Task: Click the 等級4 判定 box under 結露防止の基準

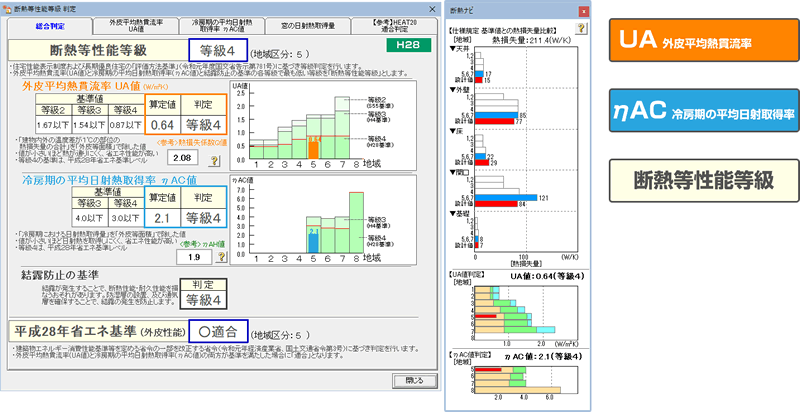Action: [x=204, y=300]
